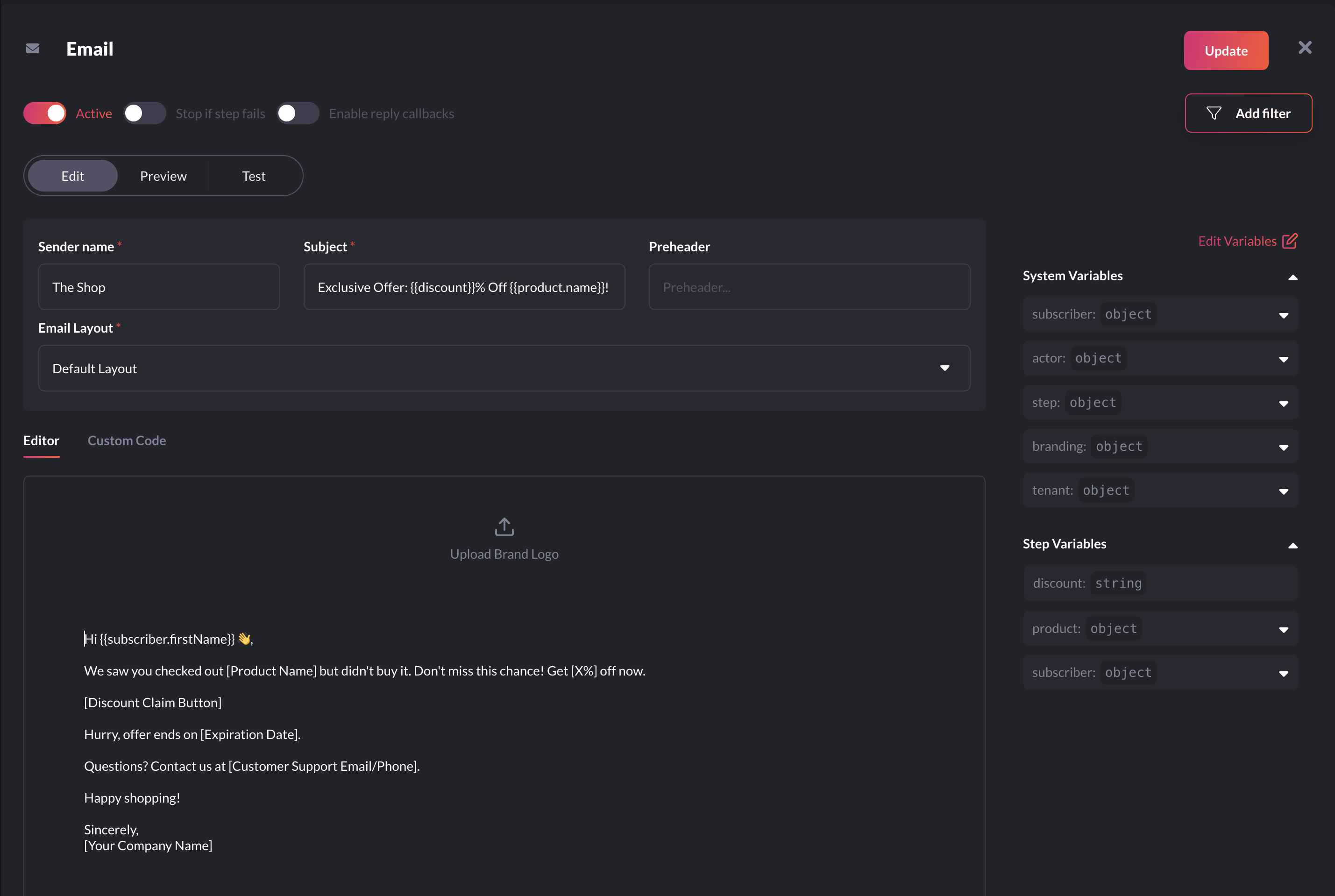The width and height of the screenshot is (1335, 896).
Task: Switch to the Preview tab
Action: click(x=163, y=176)
